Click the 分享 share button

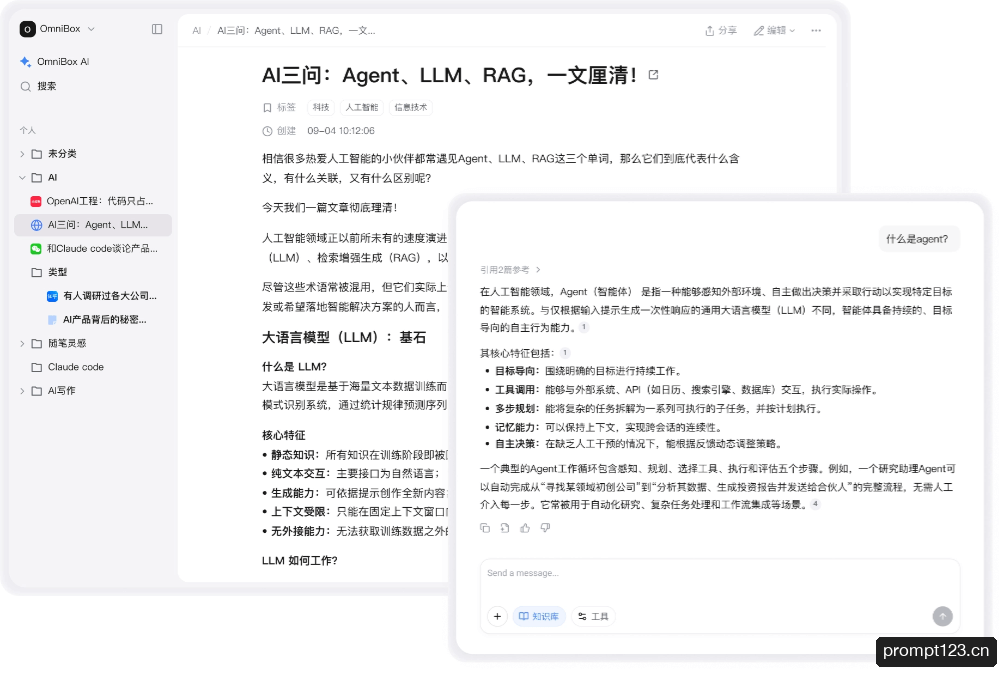(x=721, y=31)
